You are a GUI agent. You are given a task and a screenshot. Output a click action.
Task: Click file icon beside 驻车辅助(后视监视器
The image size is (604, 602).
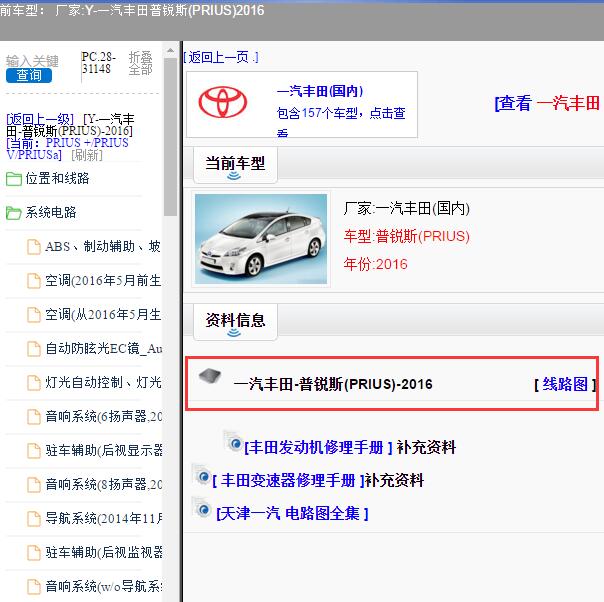(x=34, y=552)
